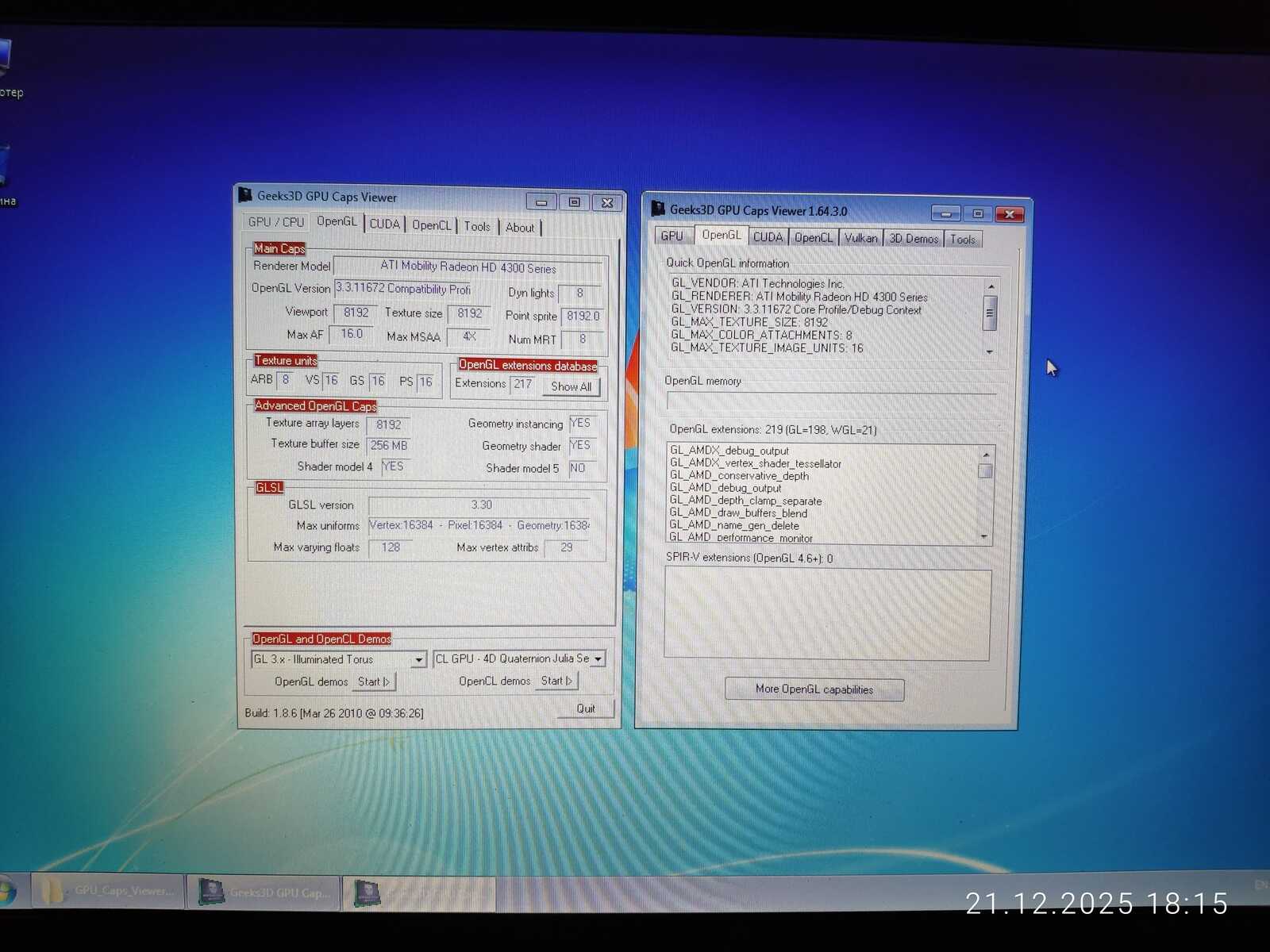1270x952 pixels.
Task: Click the OpenGL memory bar
Action: pos(832,401)
